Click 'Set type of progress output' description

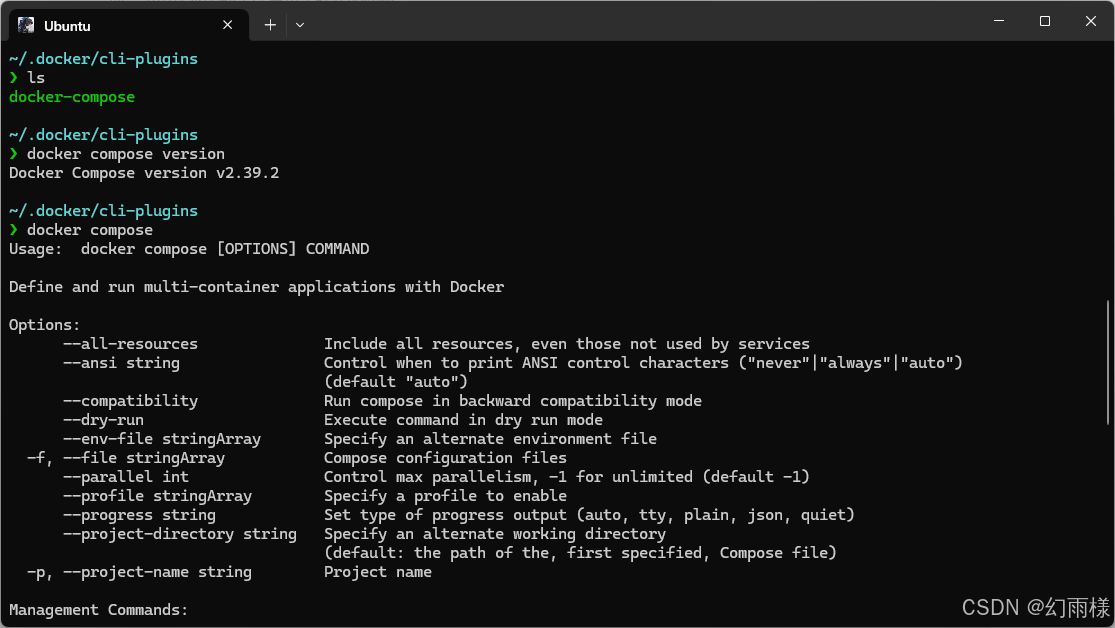pos(589,515)
